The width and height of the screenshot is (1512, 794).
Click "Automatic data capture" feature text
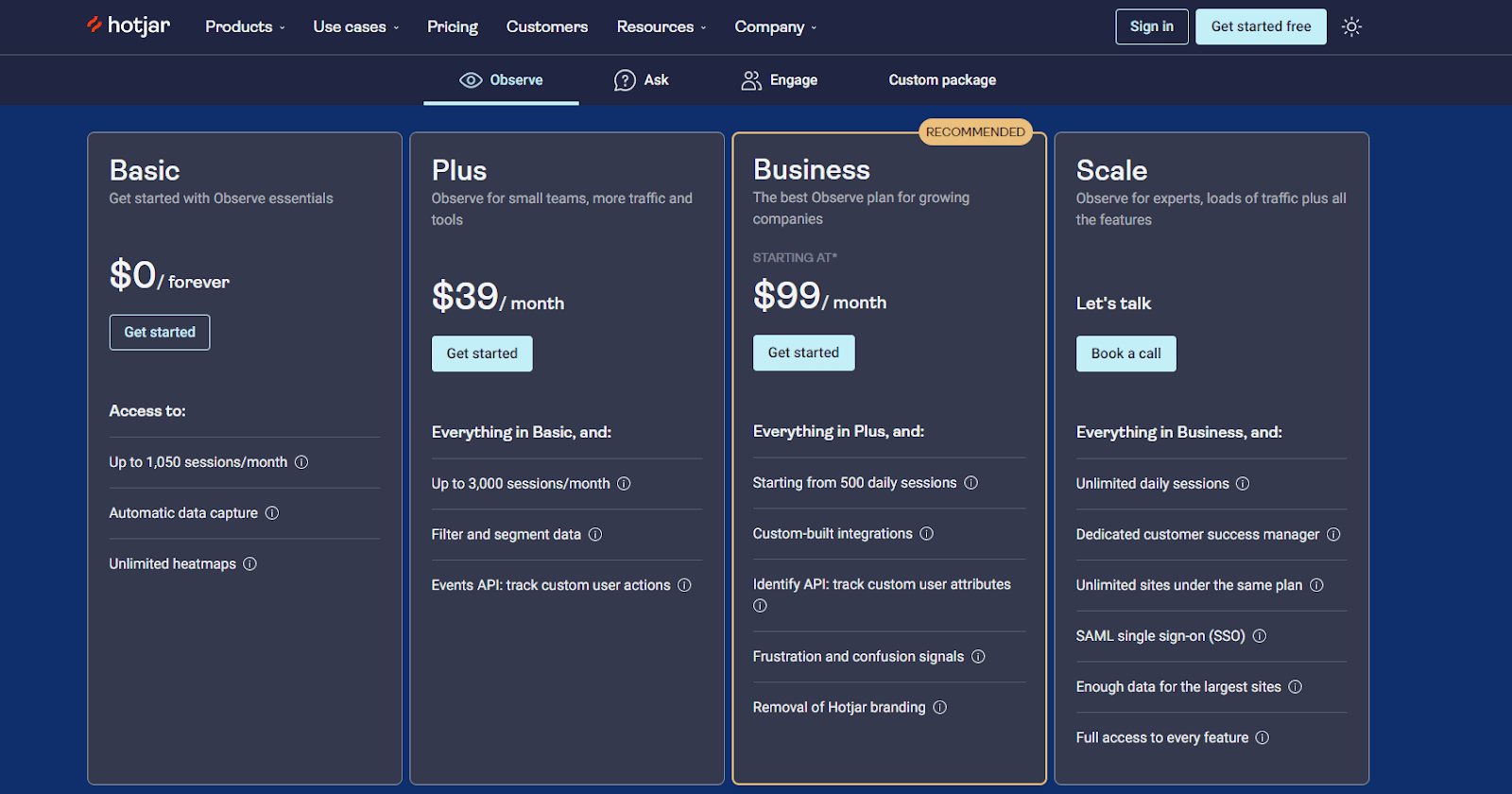click(183, 513)
